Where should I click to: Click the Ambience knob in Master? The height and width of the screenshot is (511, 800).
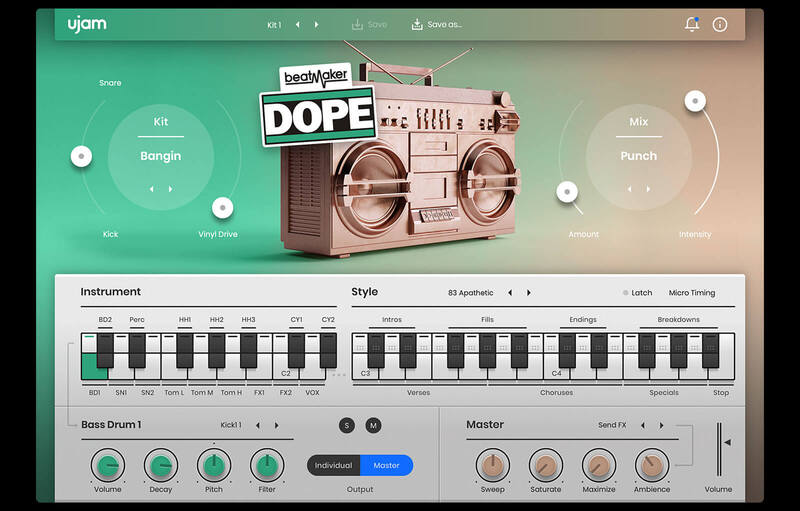click(652, 464)
